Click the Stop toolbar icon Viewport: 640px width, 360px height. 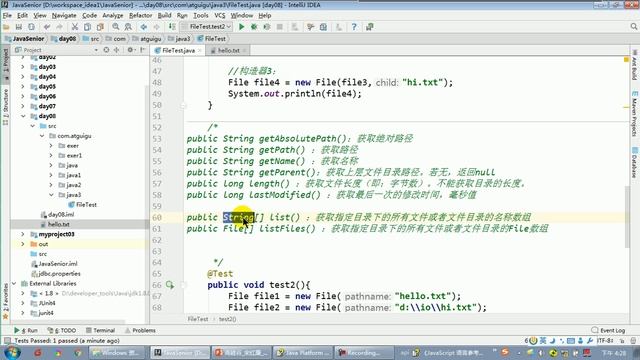[280, 27]
